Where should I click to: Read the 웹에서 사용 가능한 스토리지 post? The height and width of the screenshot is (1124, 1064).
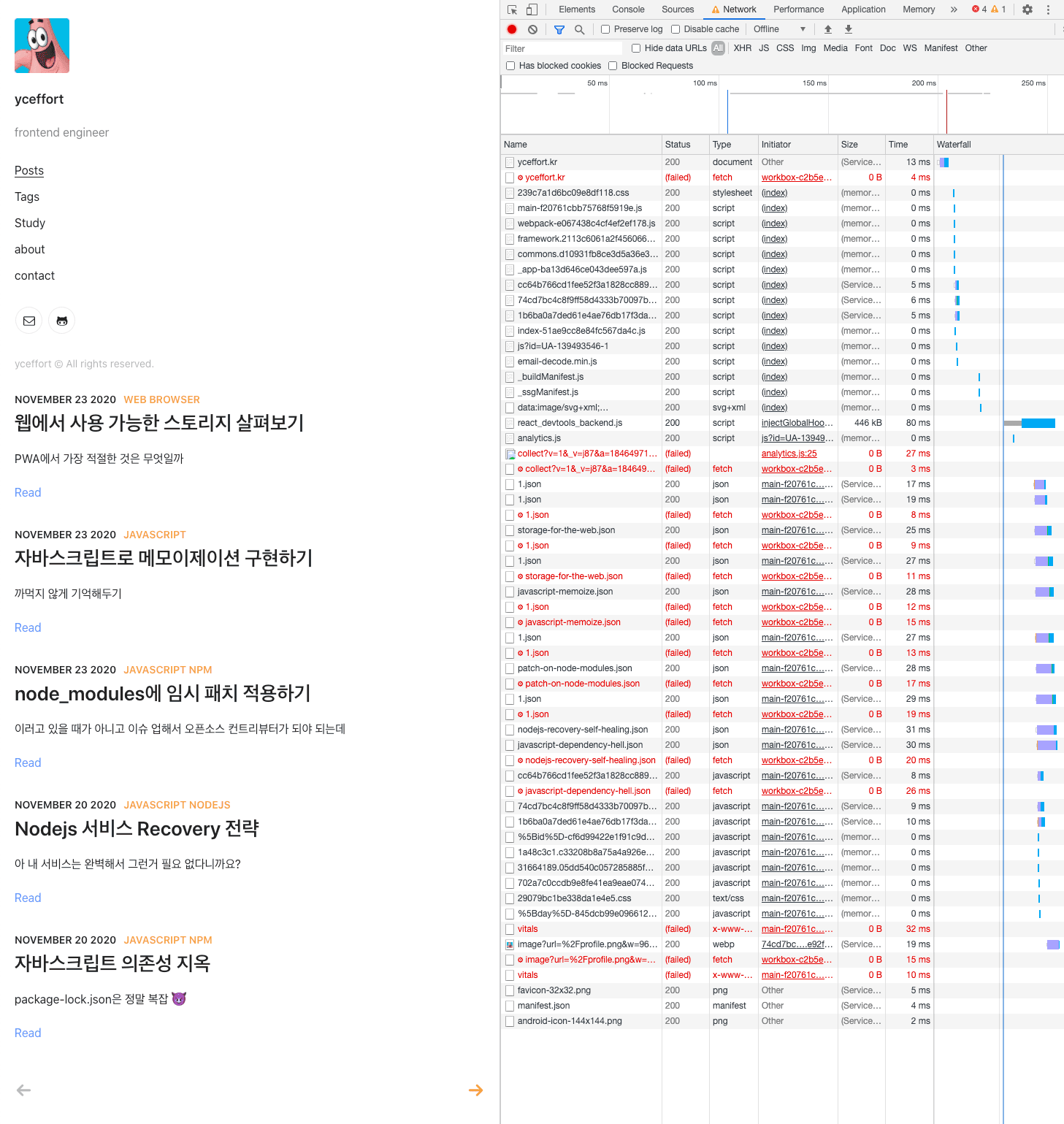pos(28,492)
